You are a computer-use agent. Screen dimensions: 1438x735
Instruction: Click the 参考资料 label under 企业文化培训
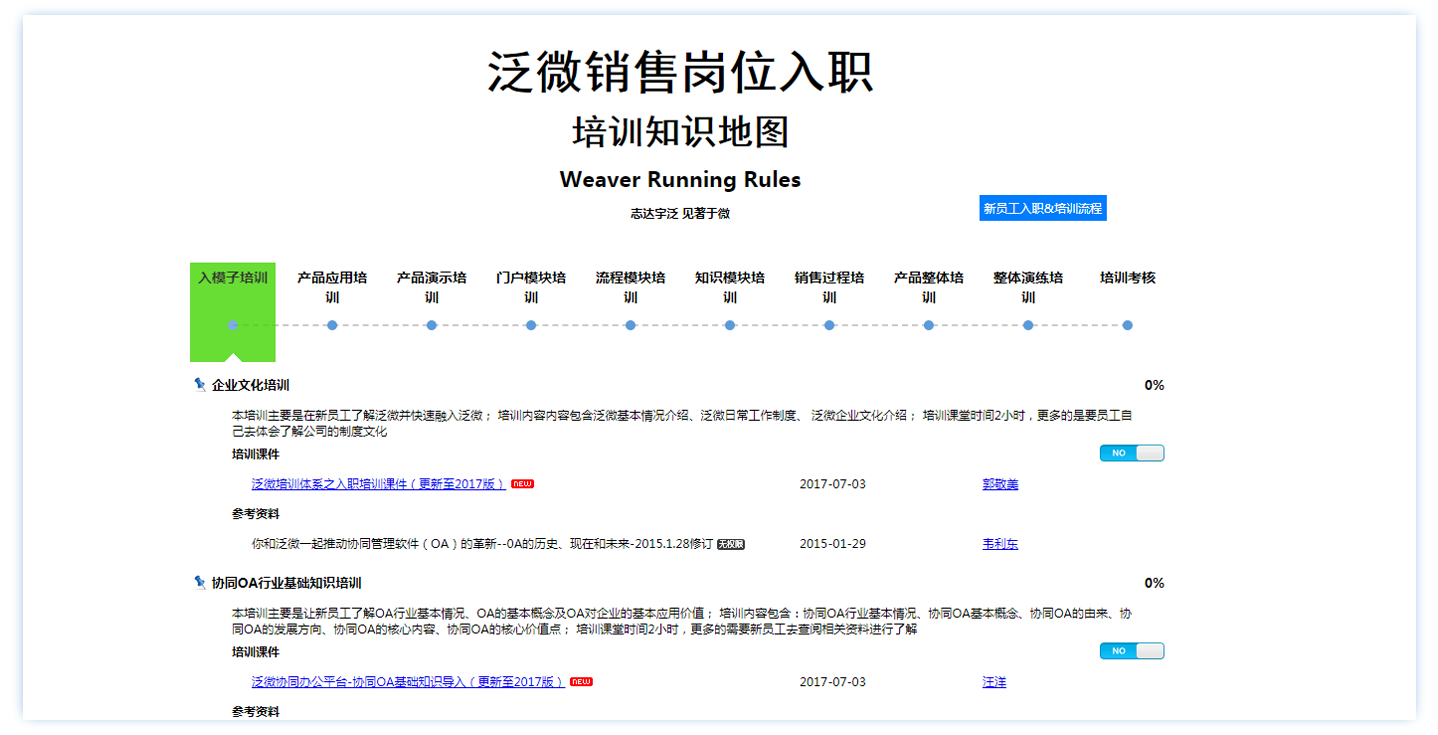(x=256, y=514)
